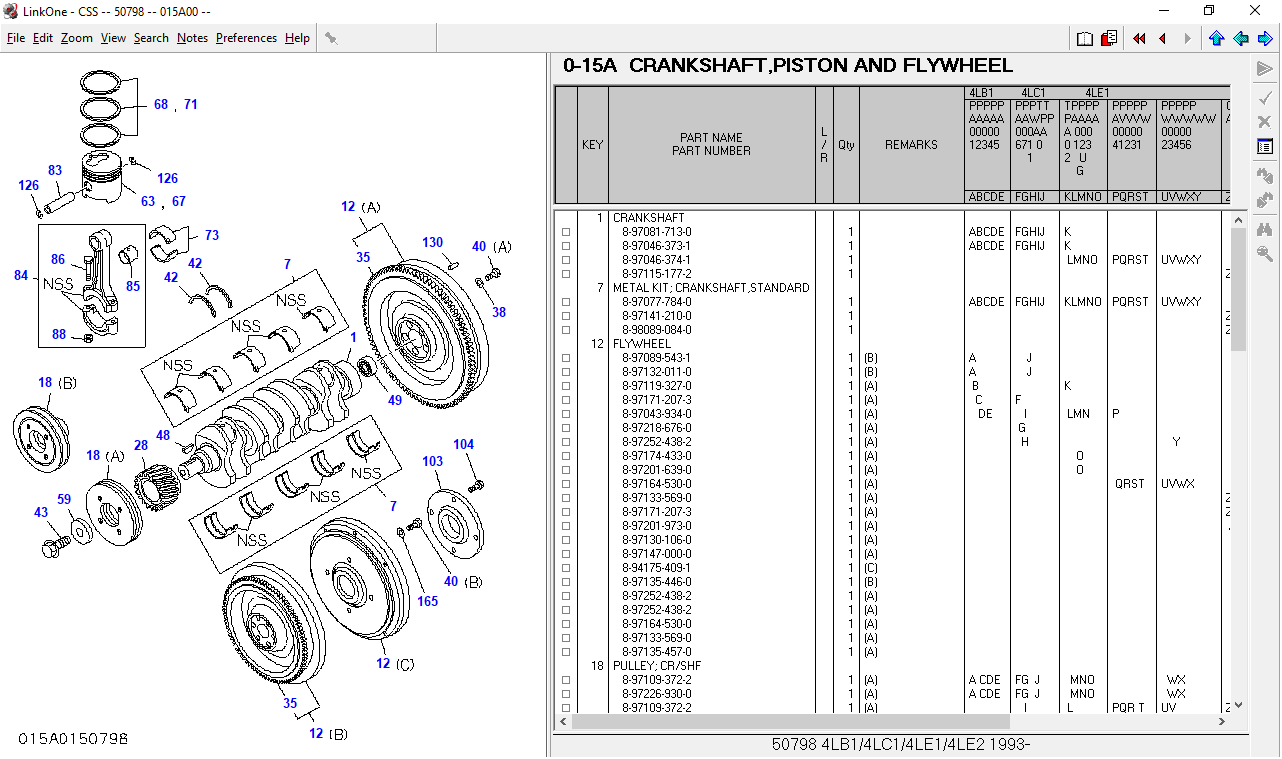
Task: Click the parts list scroll-down arrow
Action: coord(1239,705)
